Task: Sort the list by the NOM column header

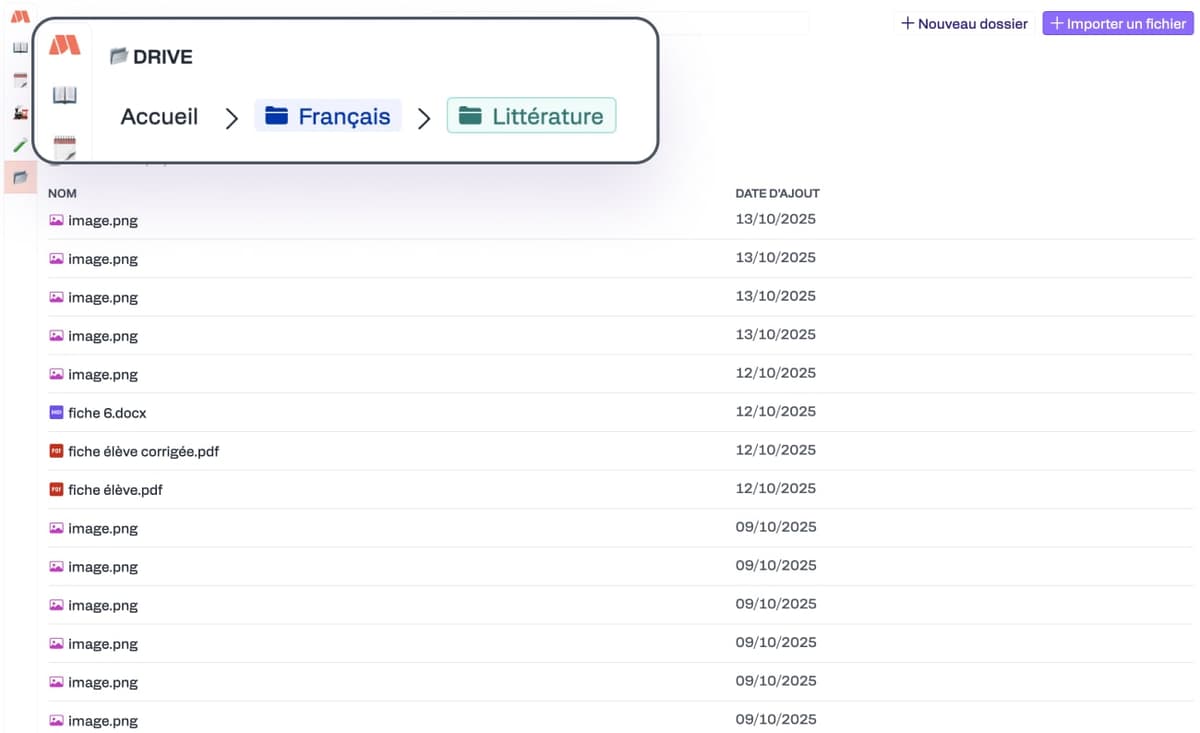Action: pos(62,193)
